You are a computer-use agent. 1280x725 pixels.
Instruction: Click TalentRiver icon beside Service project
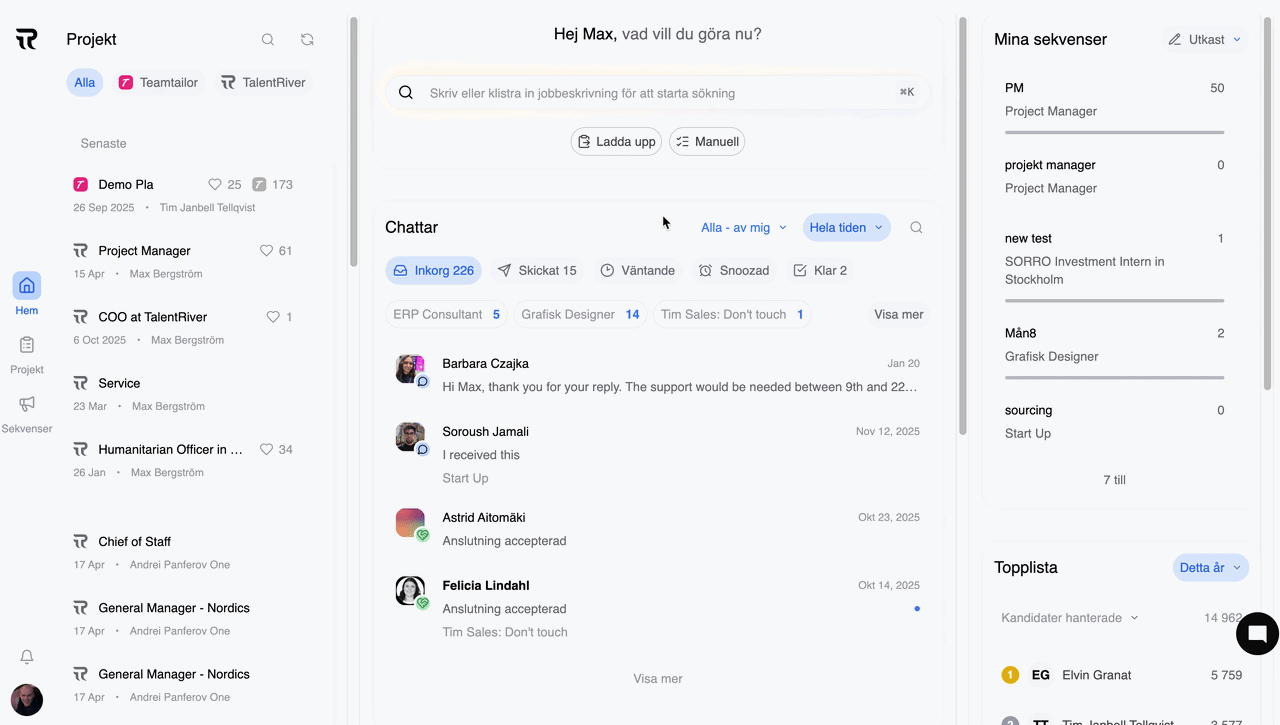(81, 383)
